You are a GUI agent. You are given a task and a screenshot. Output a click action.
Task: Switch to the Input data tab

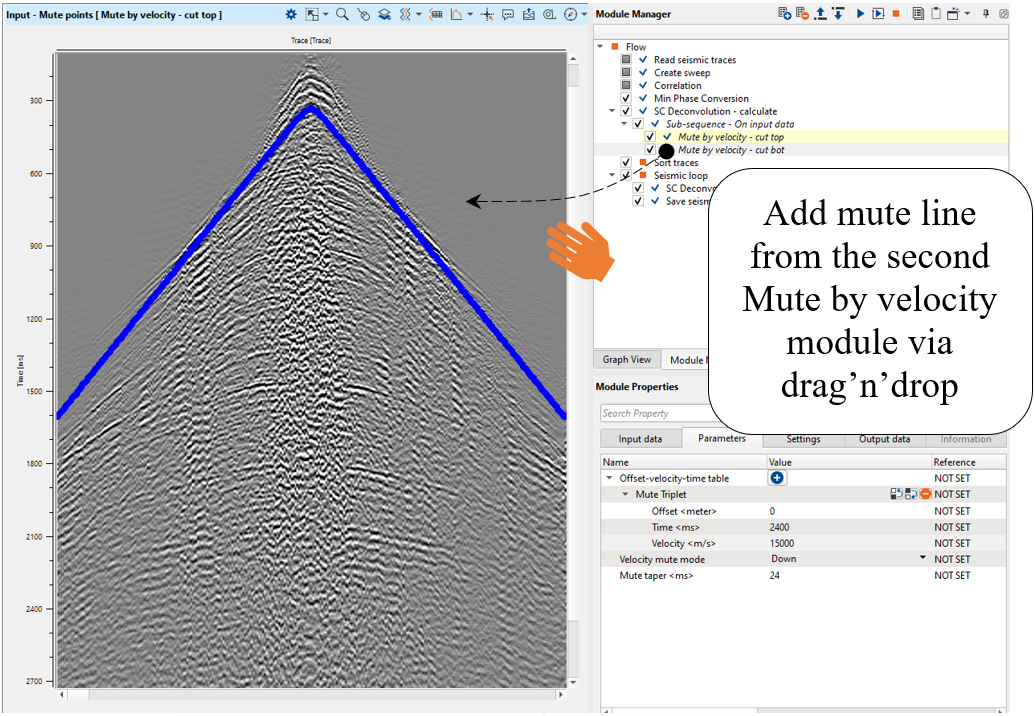pos(640,439)
